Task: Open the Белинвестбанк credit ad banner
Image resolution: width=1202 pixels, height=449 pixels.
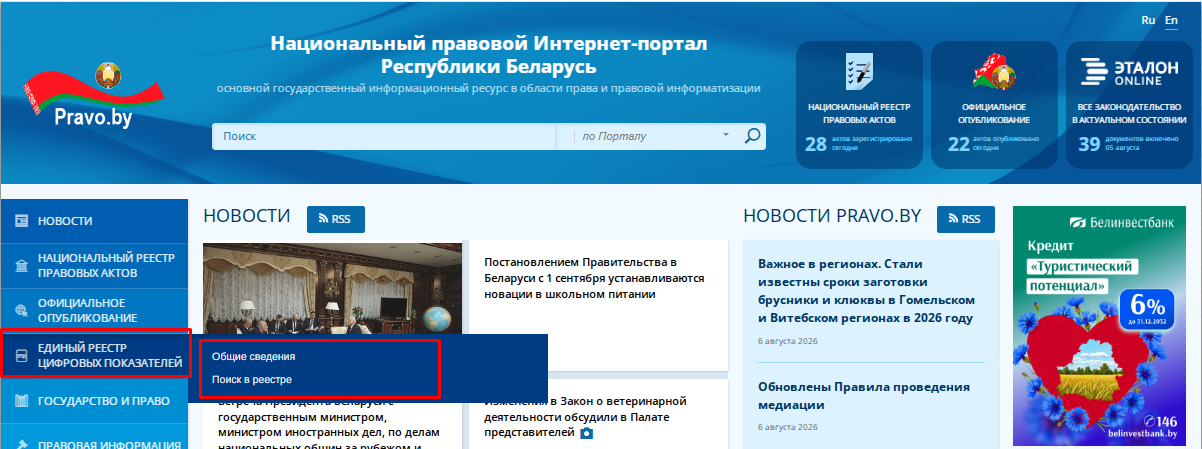Action: pyautogui.click(x=1102, y=325)
